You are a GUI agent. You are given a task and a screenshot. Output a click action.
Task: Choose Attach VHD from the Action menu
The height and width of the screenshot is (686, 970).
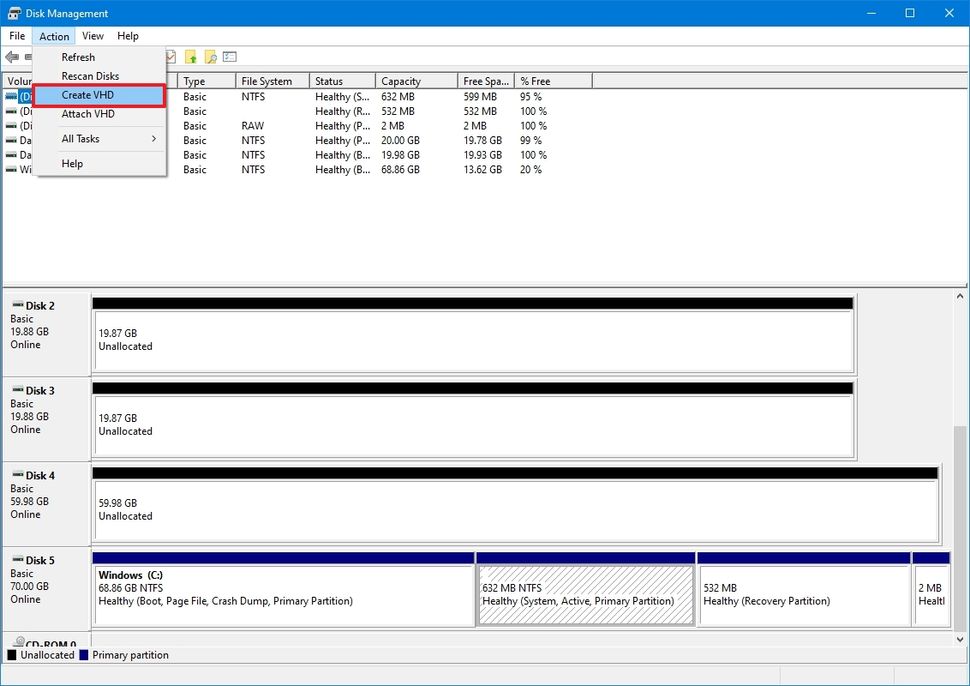pos(100,114)
